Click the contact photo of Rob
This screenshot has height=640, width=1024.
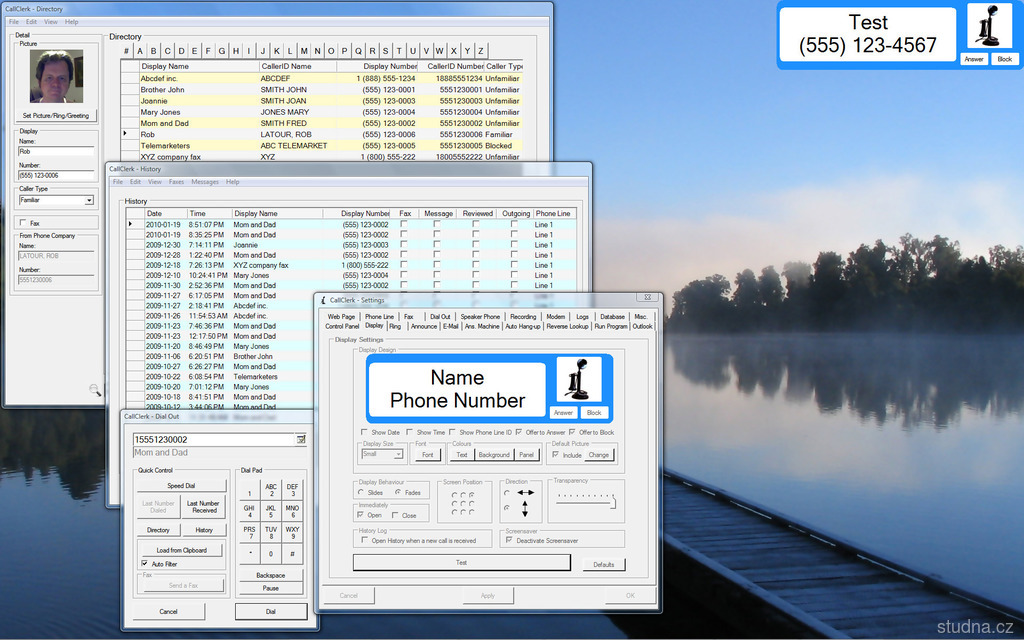[55, 77]
